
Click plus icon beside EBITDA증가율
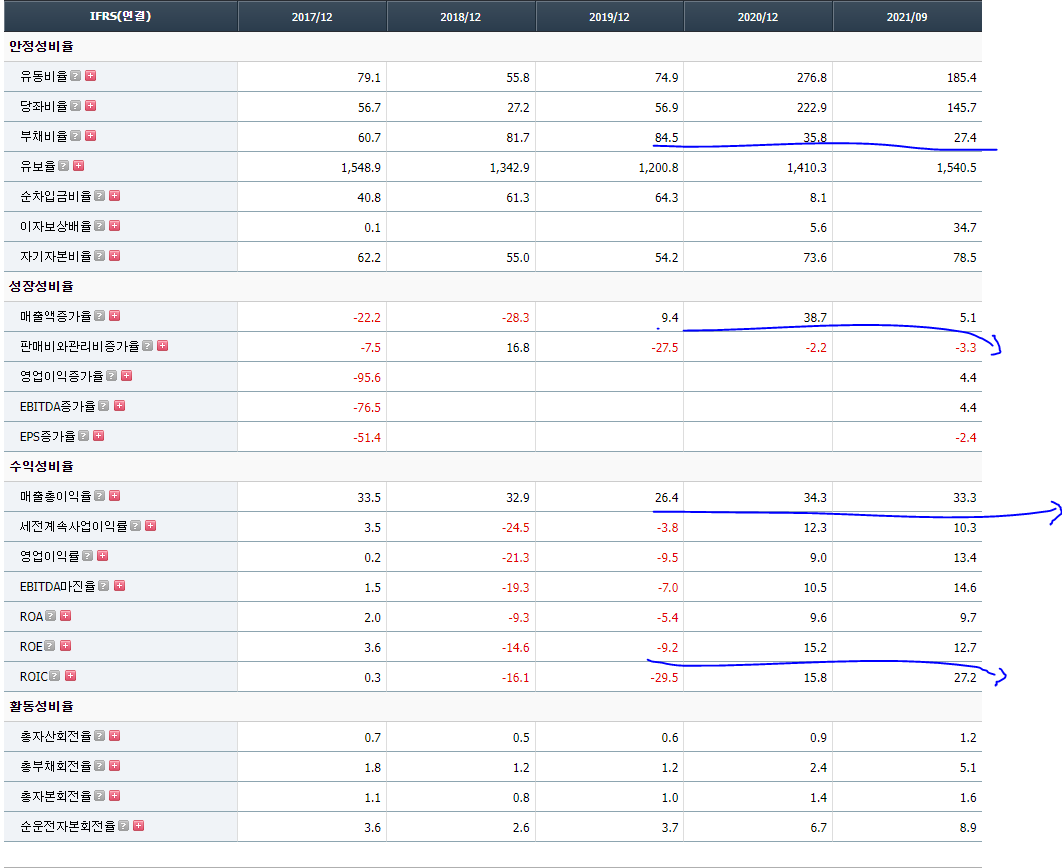point(119,406)
